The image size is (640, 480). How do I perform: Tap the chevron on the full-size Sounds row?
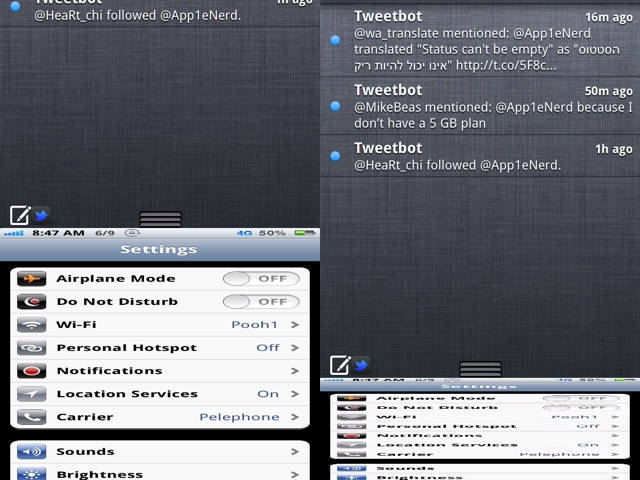coord(295,452)
